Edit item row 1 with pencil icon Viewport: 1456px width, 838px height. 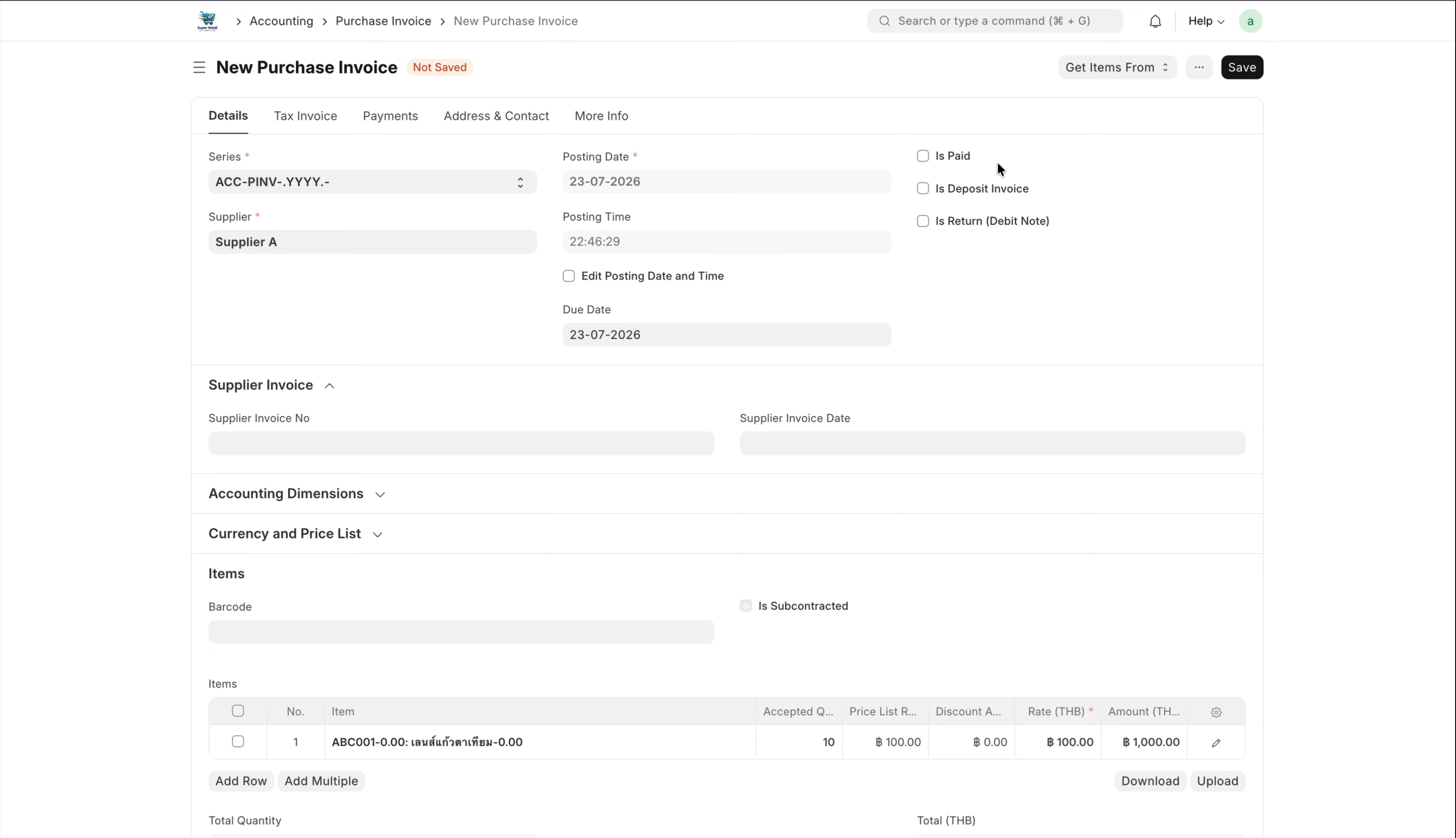click(x=1216, y=743)
